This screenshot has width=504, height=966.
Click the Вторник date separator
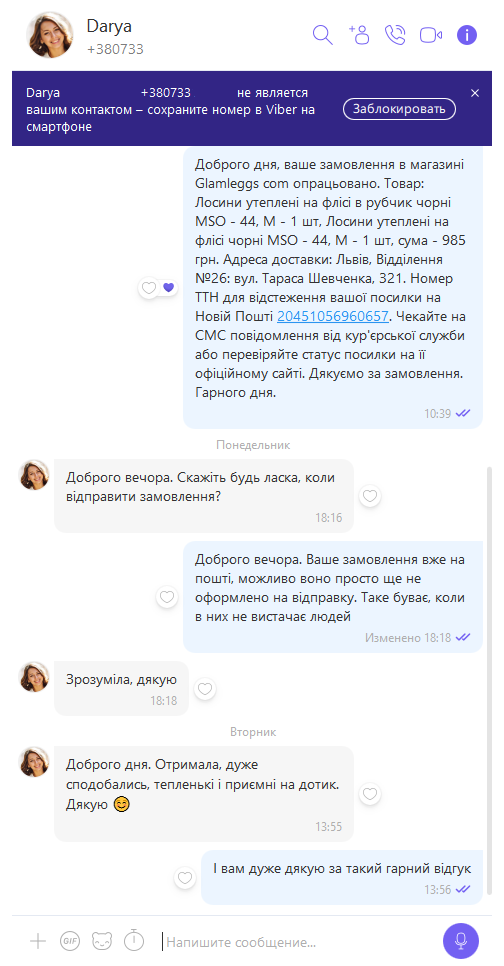click(x=253, y=732)
